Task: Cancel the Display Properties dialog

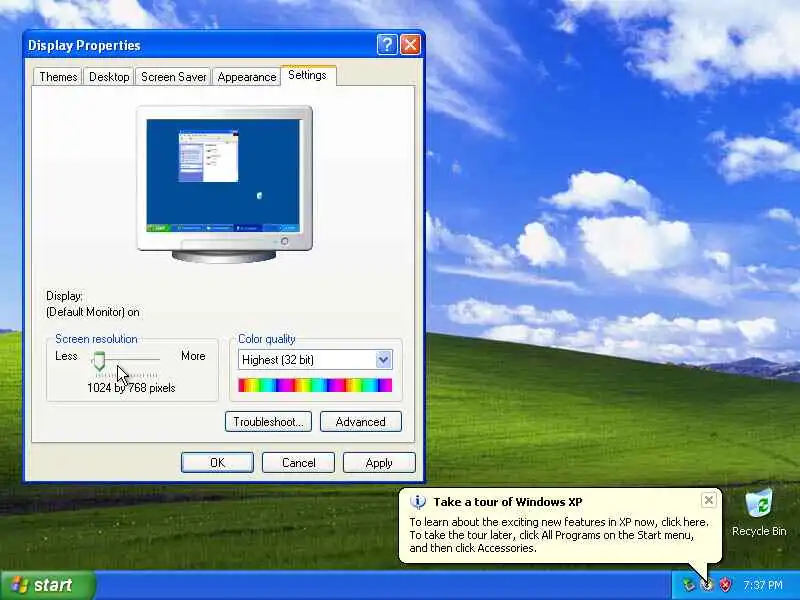Action: (x=298, y=463)
